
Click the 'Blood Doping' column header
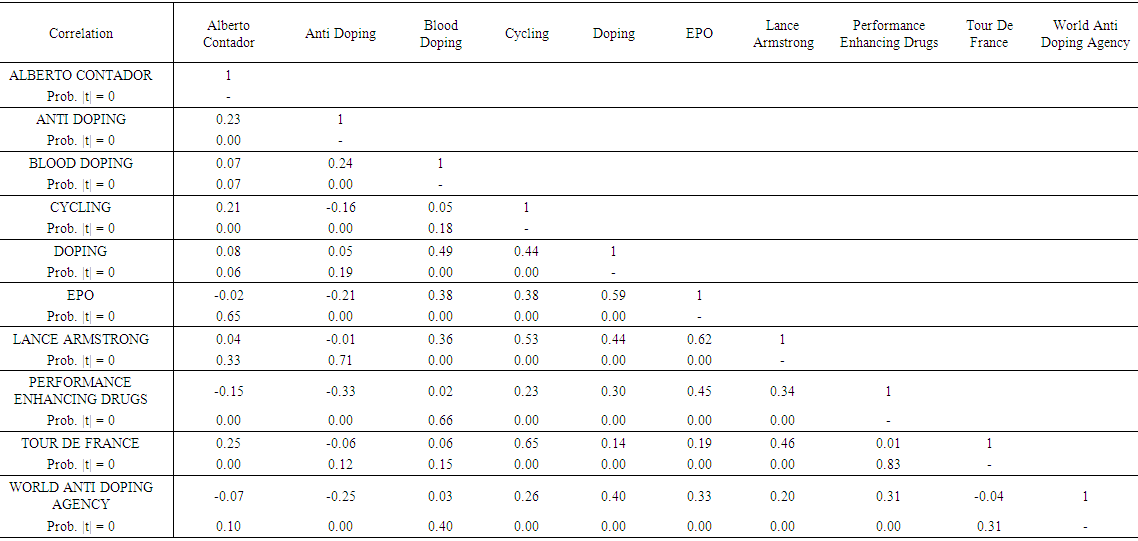pyautogui.click(x=440, y=34)
